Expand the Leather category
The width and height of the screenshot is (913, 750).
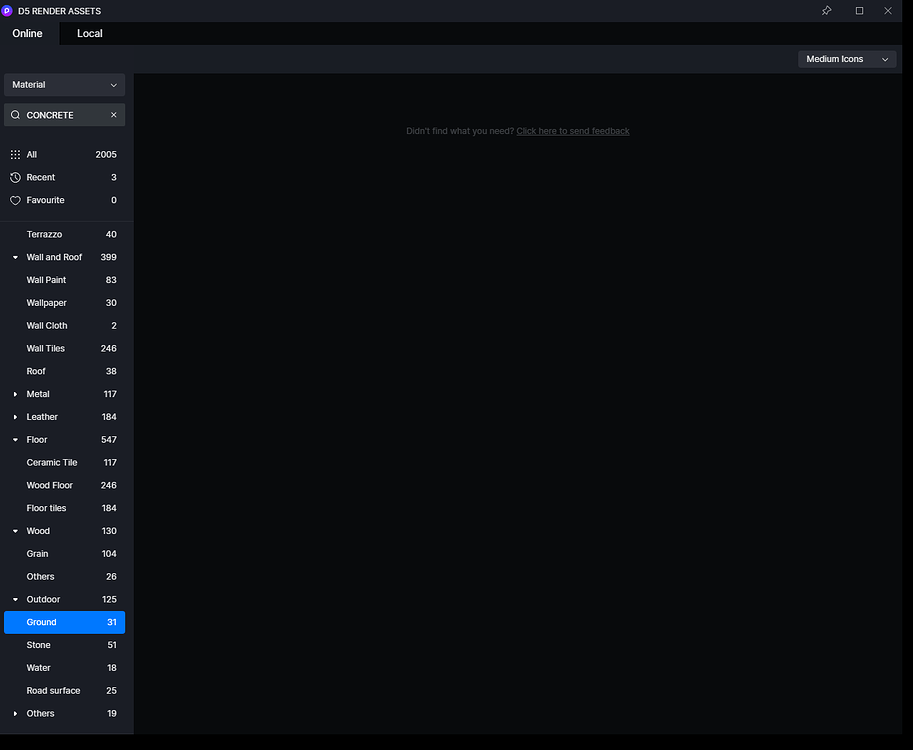click(15, 416)
